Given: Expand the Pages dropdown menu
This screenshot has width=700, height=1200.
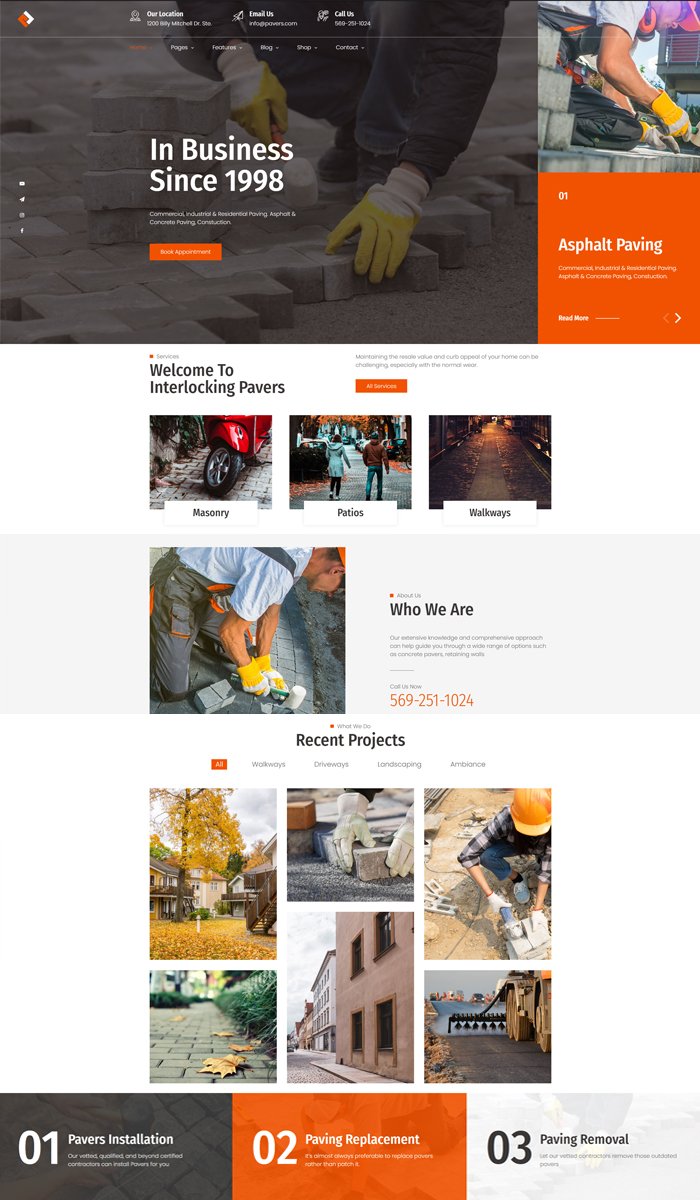Looking at the screenshot, I should point(182,47).
